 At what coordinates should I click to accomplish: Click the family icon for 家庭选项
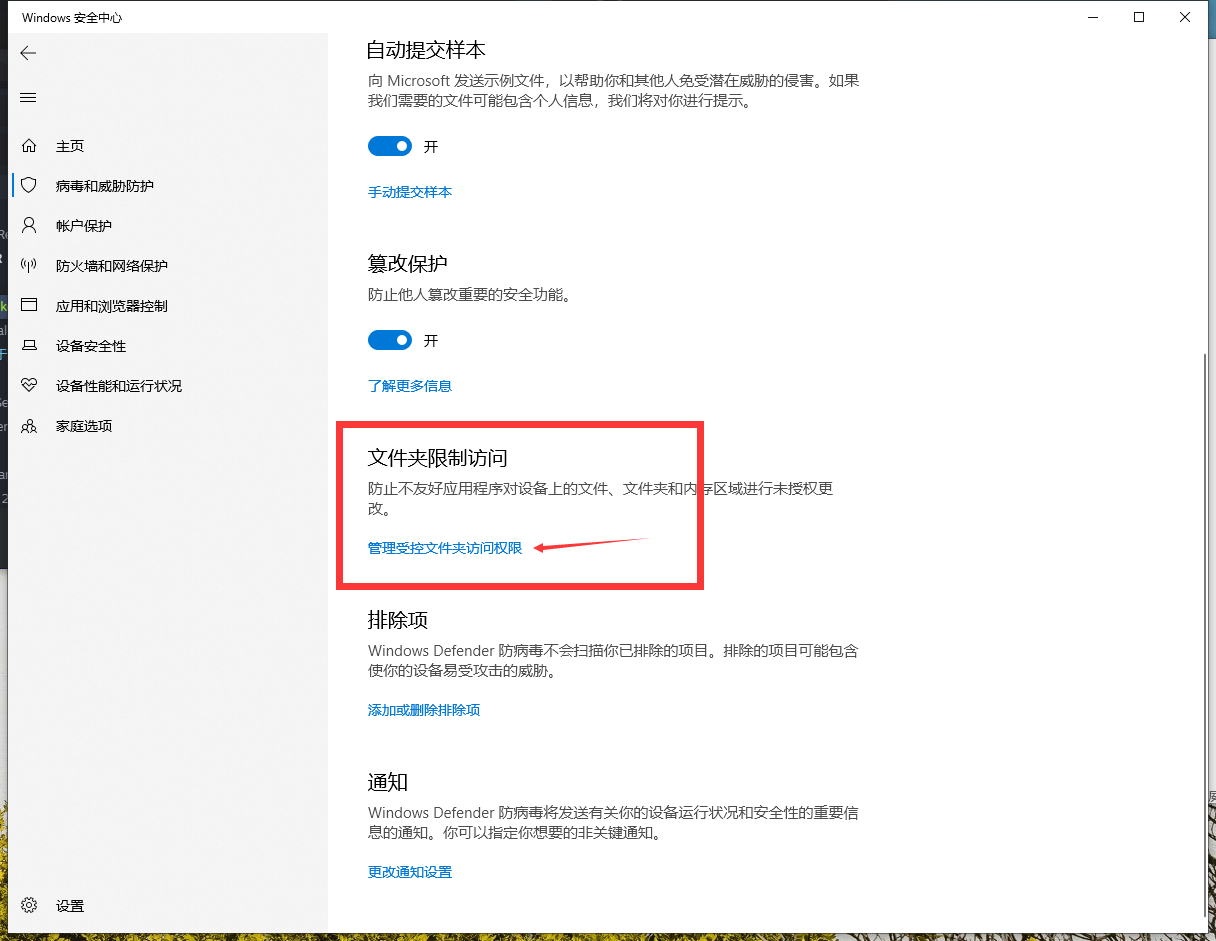(29, 426)
